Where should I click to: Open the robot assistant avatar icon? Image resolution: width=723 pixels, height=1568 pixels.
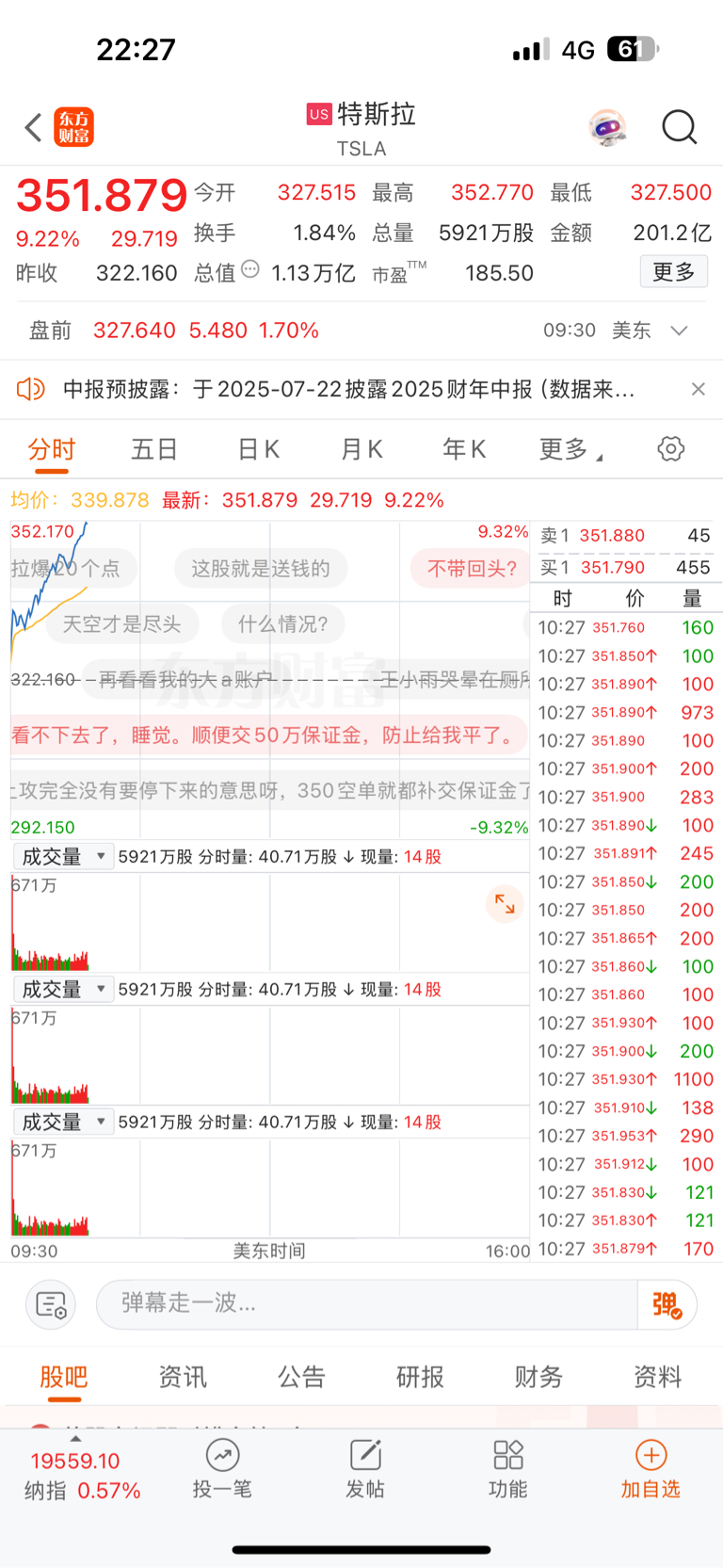pyautogui.click(x=608, y=127)
